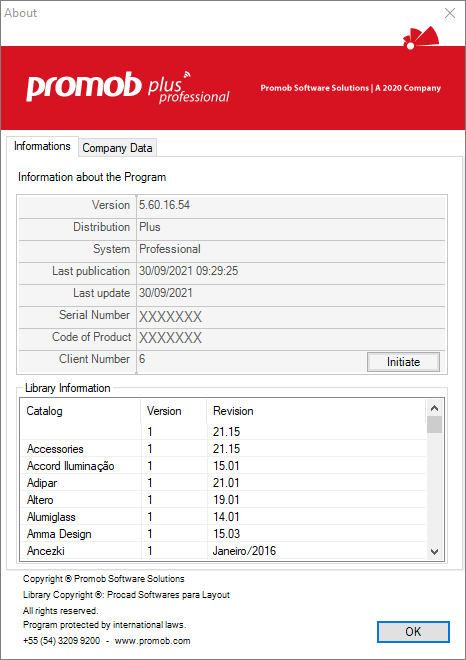This screenshot has width=466, height=660.
Task: Select the Informations tab
Action: click(42, 146)
